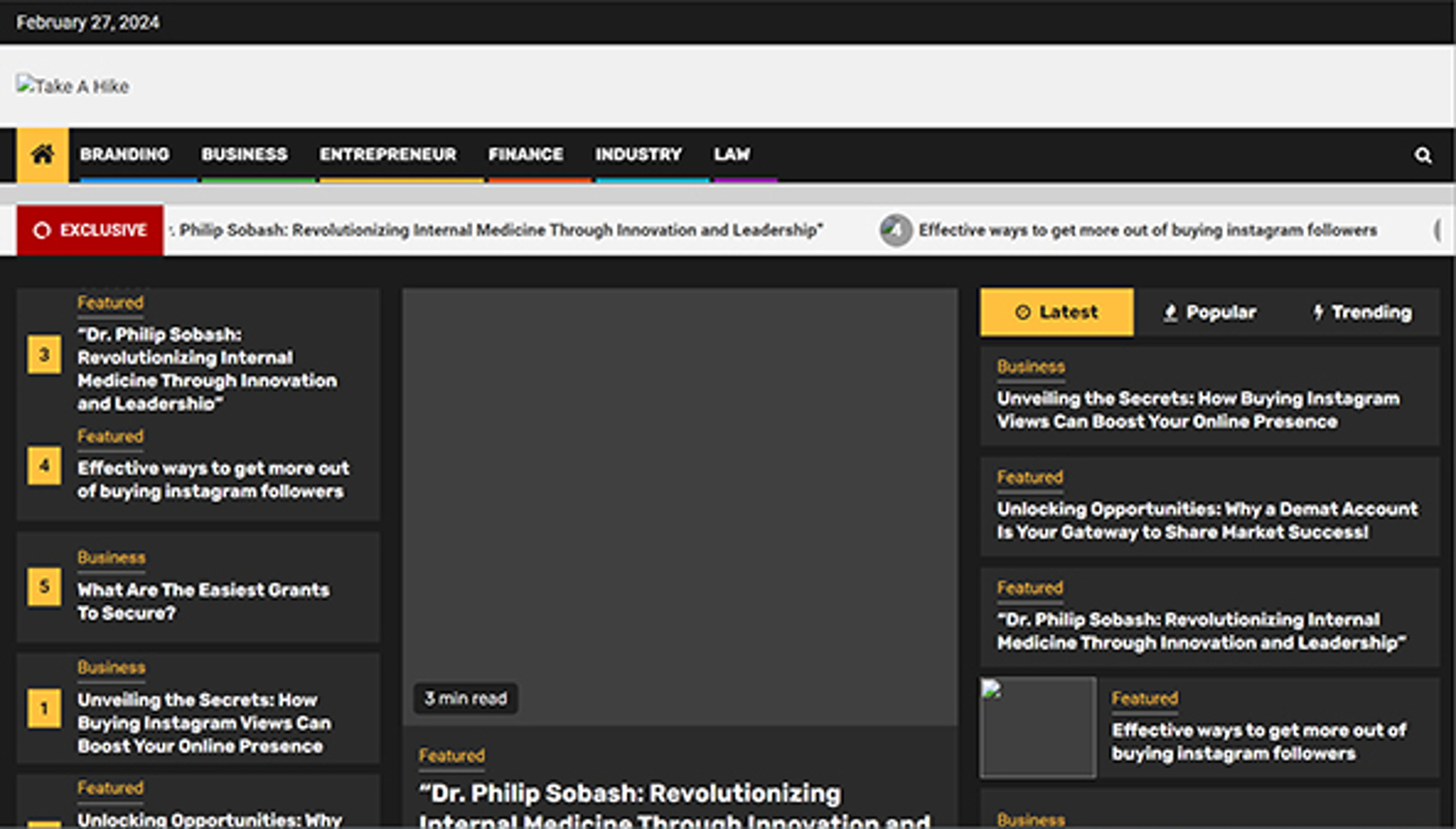Click the yellow number 5 badge
The image size is (1456, 829).
pos(44,586)
